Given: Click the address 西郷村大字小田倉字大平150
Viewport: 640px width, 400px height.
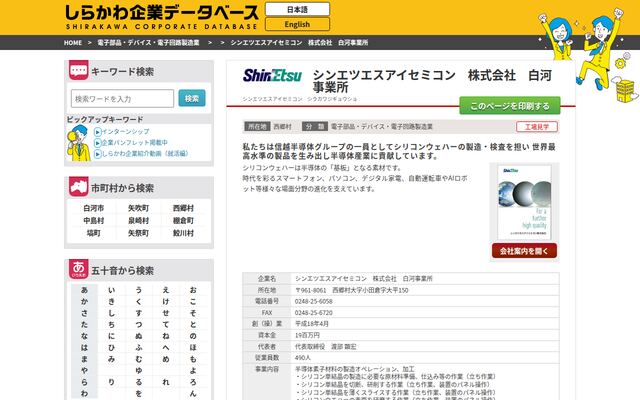Looking at the screenshot, I should [x=370, y=290].
